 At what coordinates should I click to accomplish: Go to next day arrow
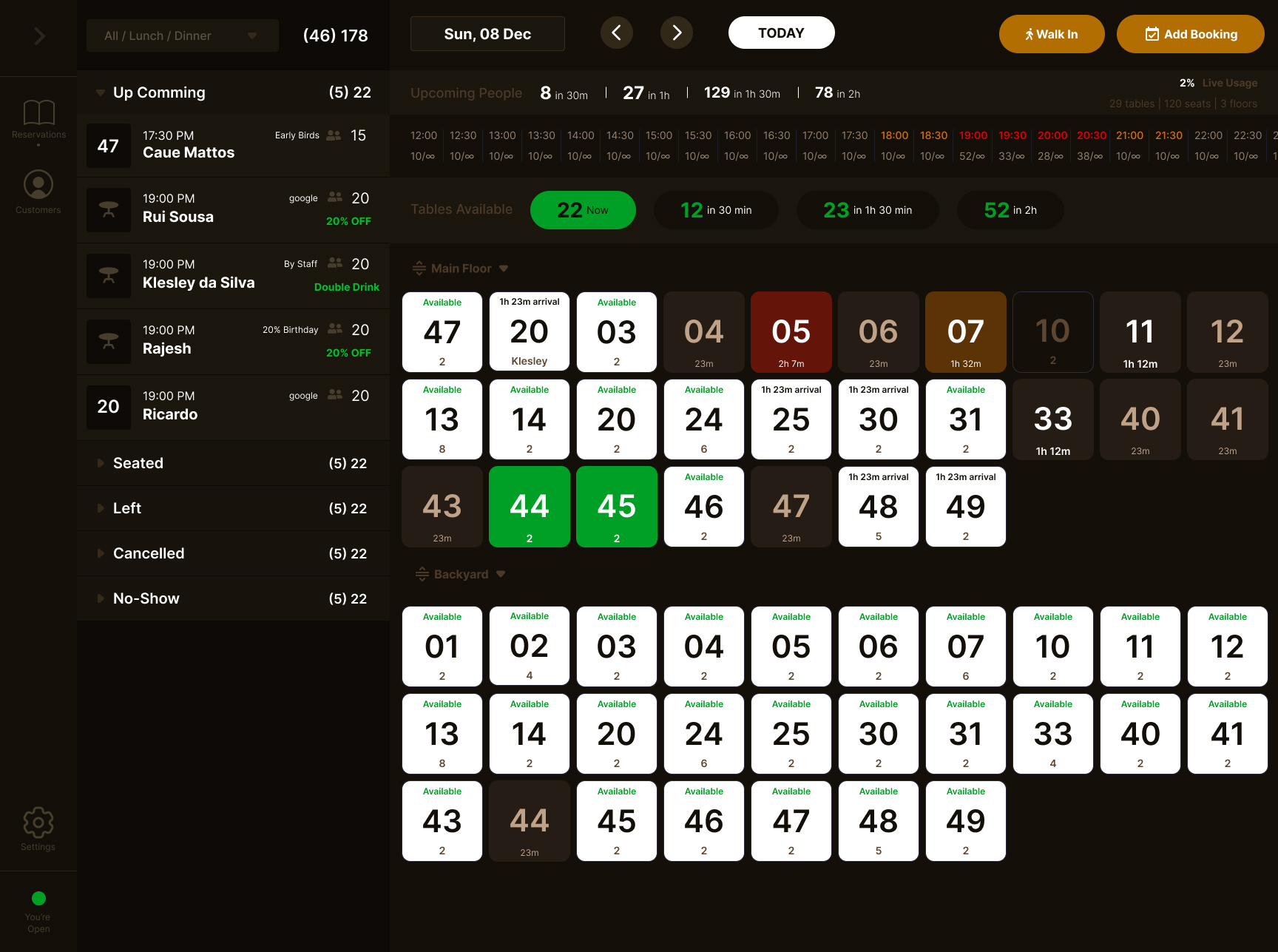tap(676, 33)
